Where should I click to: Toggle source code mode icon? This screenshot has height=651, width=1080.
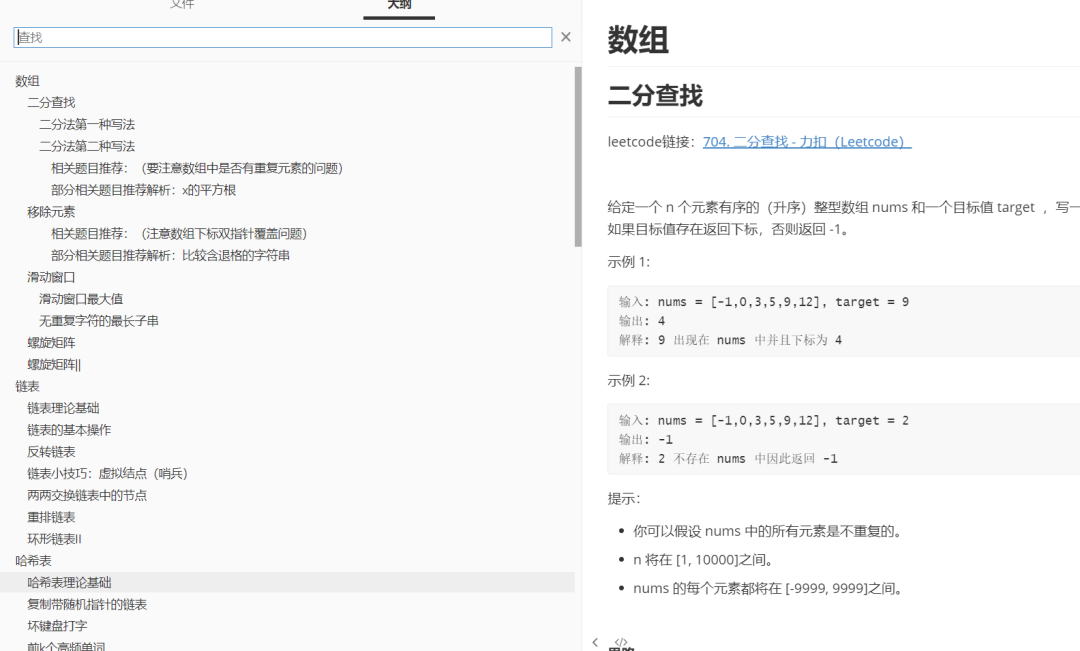tap(621, 642)
